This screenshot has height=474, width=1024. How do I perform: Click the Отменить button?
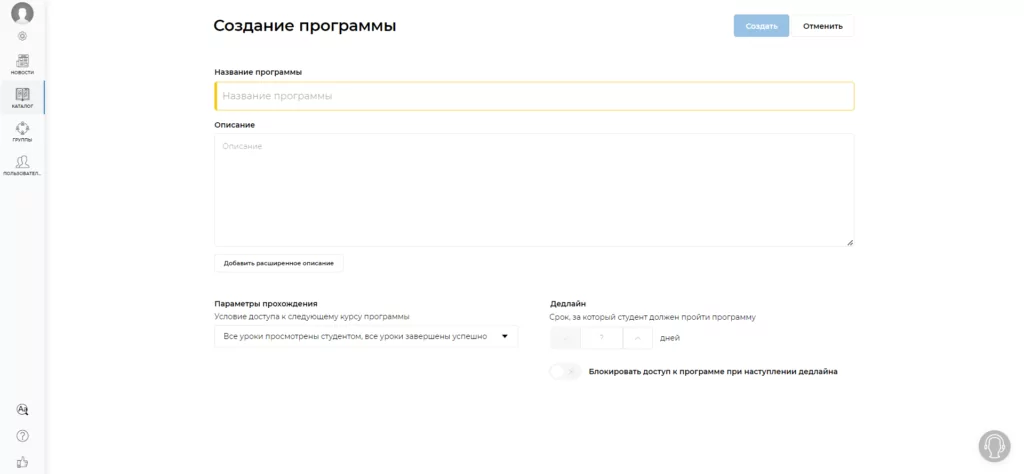point(822,26)
